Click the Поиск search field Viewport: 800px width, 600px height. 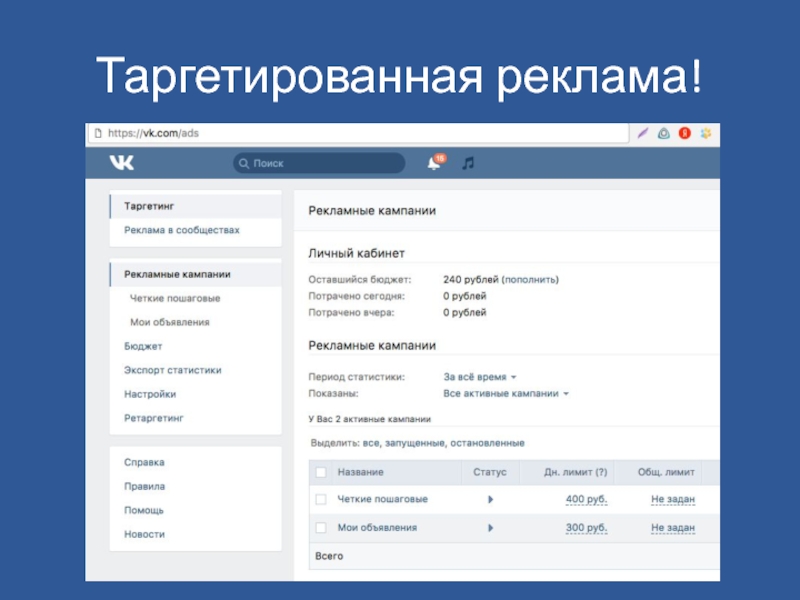coord(319,163)
